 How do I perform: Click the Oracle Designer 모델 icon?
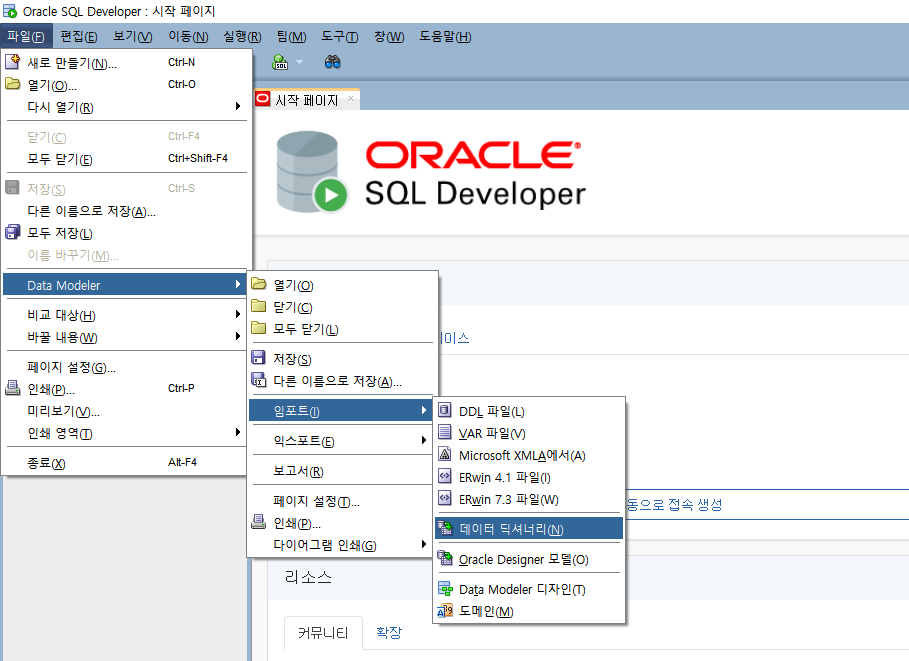[445, 558]
